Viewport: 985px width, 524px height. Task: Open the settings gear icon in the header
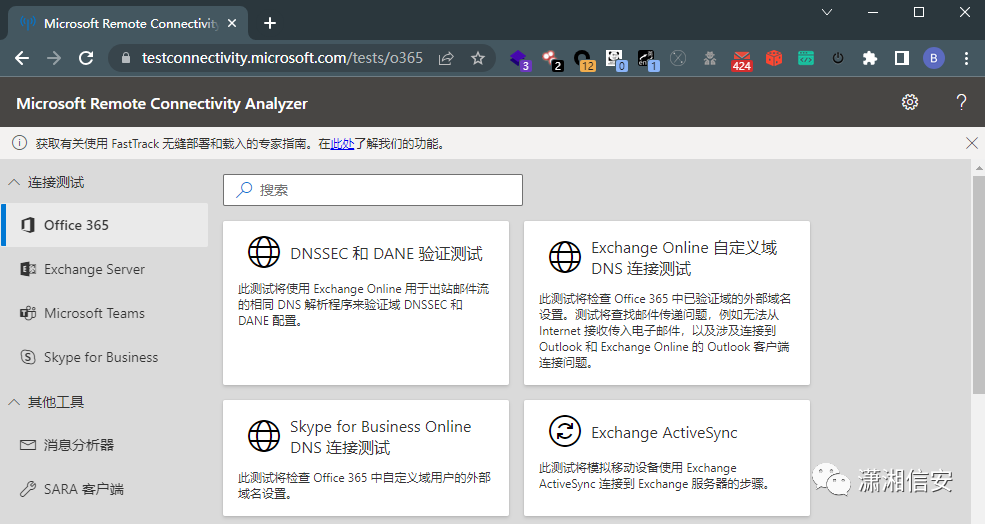pyautogui.click(x=910, y=102)
